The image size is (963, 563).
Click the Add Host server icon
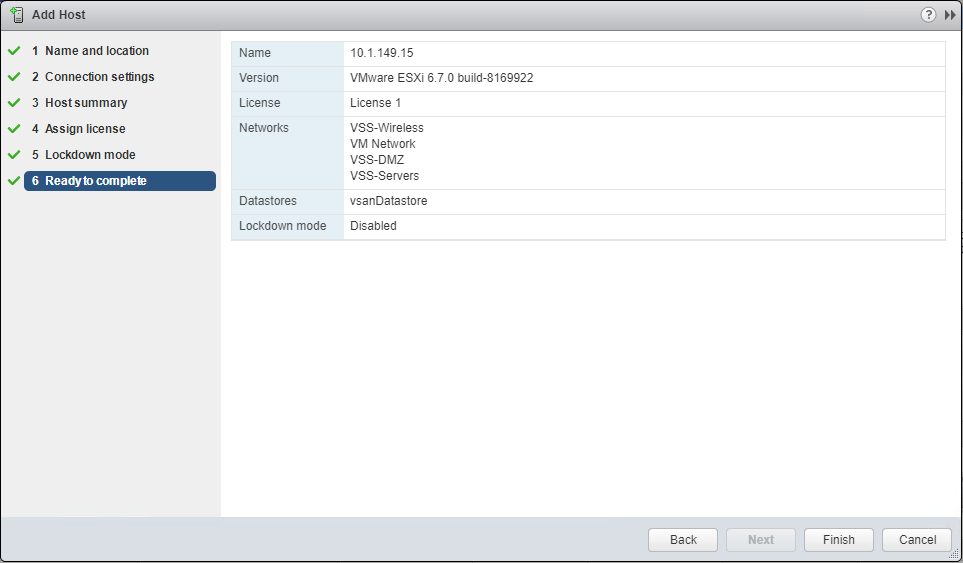tap(17, 15)
